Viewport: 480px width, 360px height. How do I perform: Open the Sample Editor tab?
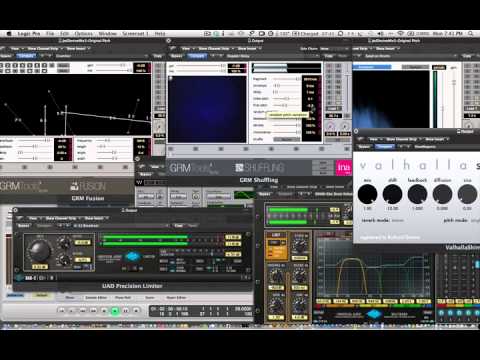(x=96, y=297)
